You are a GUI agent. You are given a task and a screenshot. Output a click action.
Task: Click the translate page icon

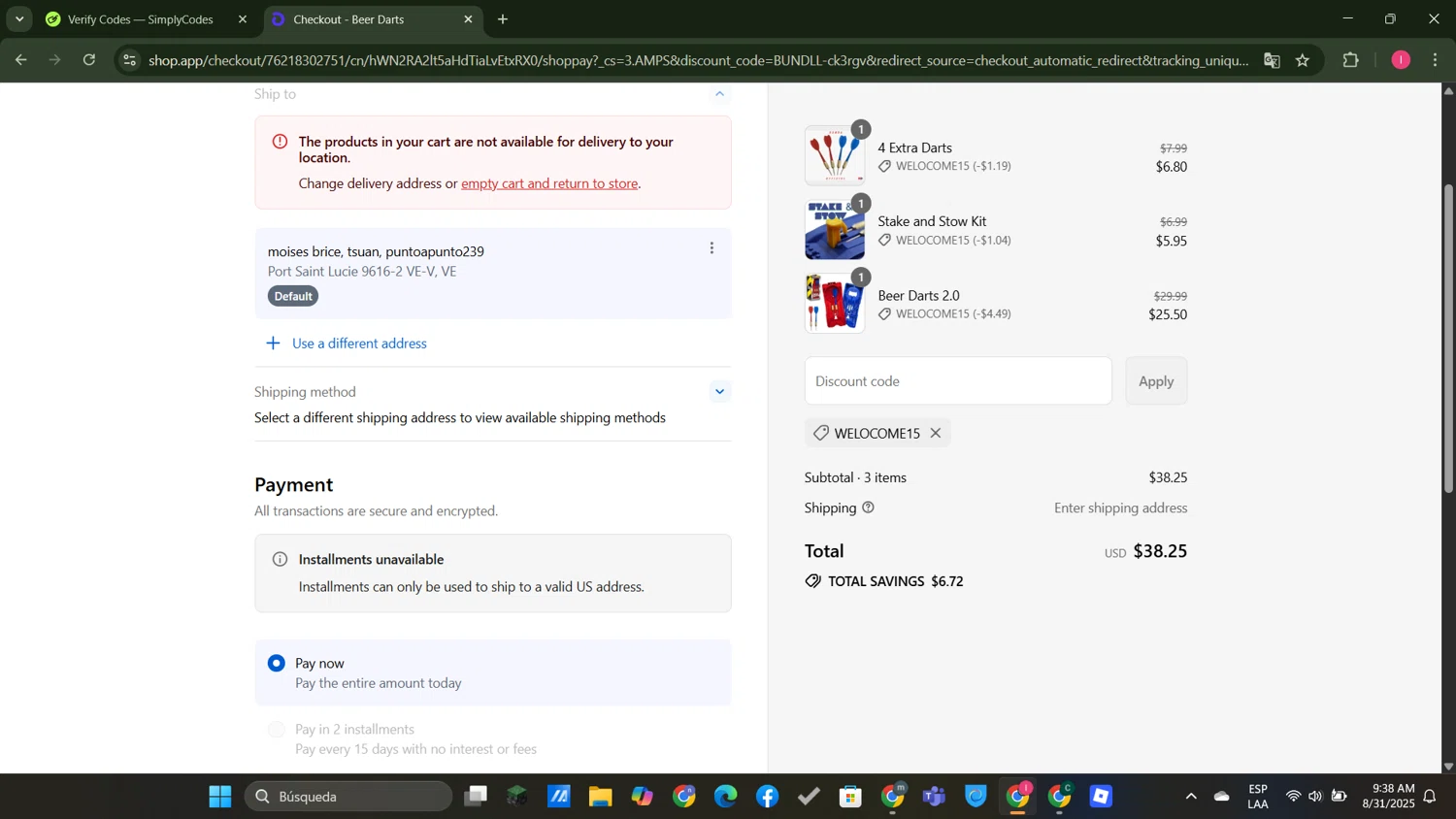1272,60
